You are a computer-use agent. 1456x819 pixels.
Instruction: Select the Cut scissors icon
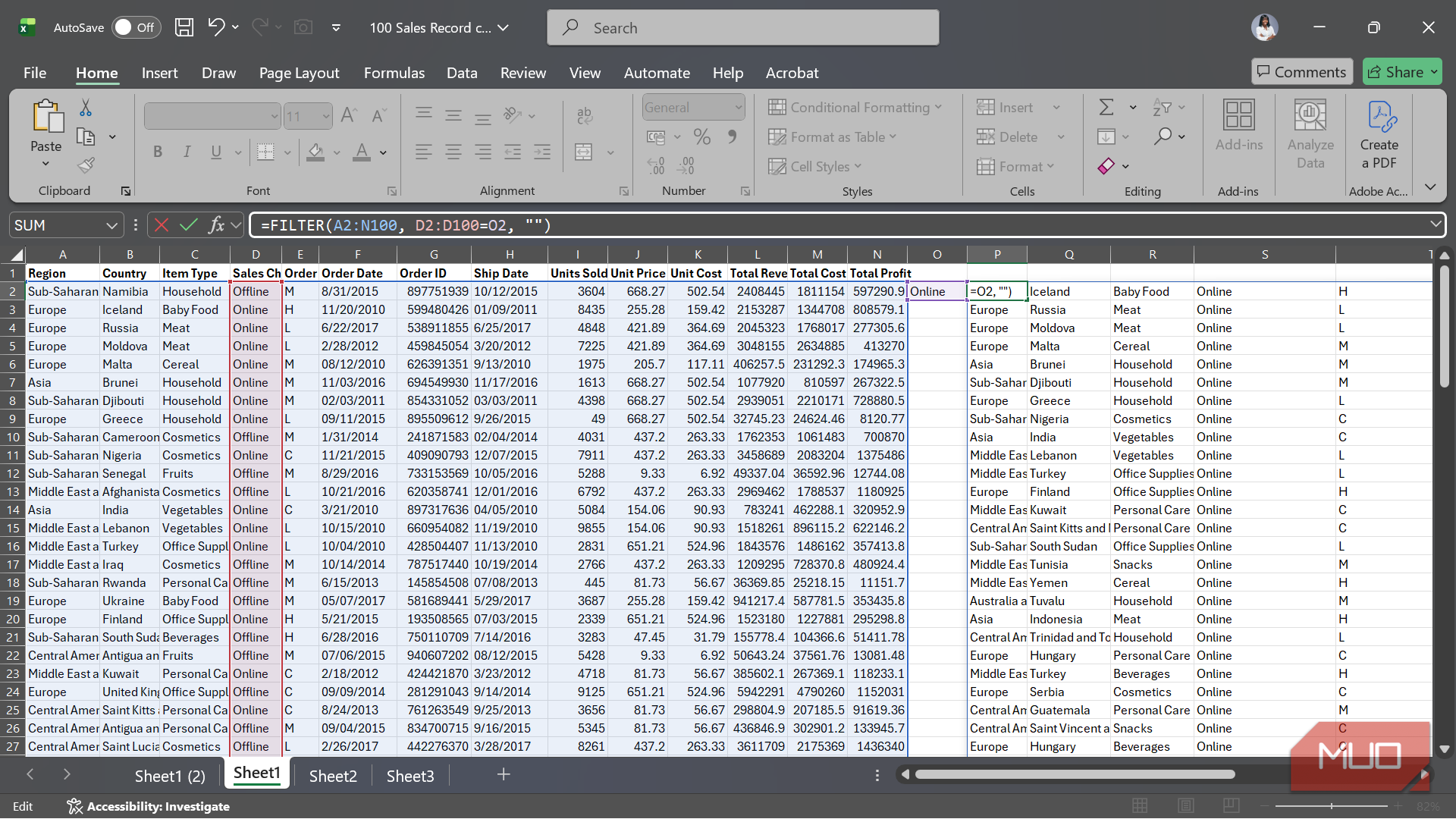86,108
